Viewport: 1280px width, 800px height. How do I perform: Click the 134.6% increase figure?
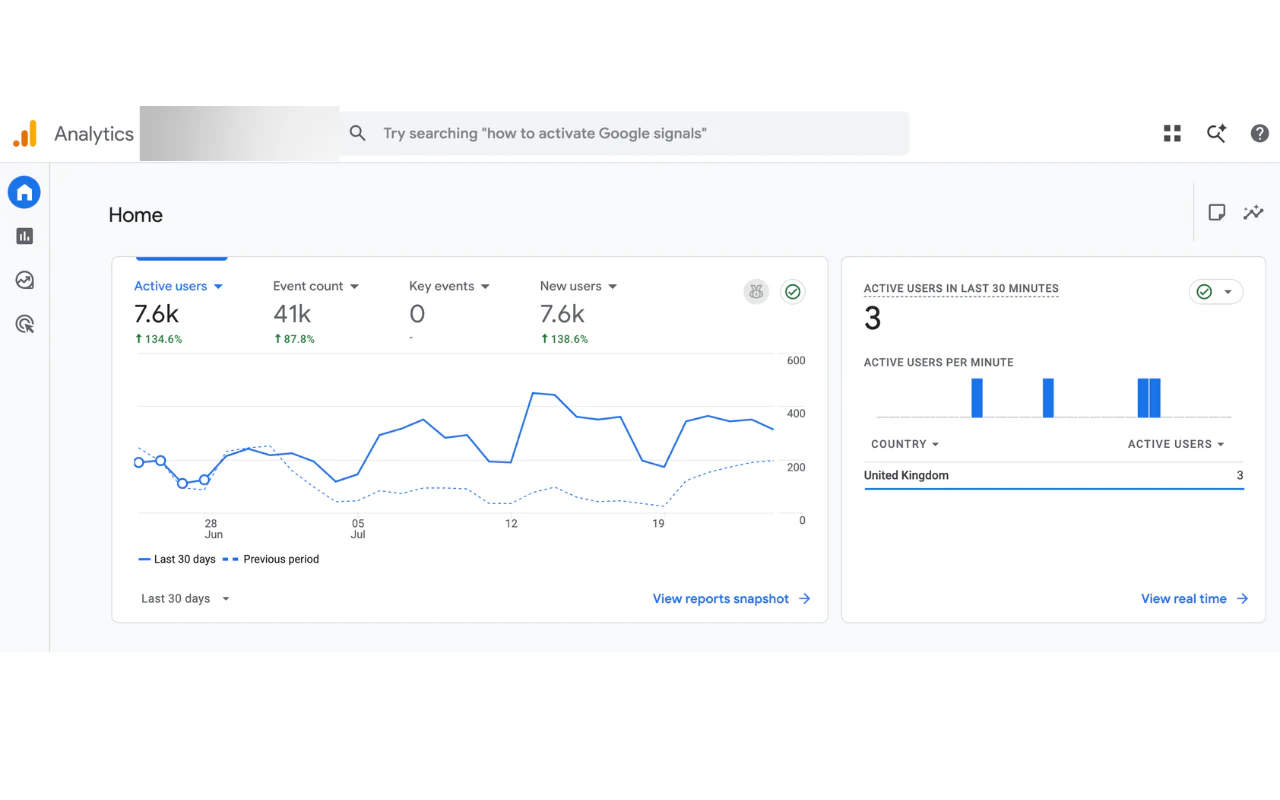[158, 339]
